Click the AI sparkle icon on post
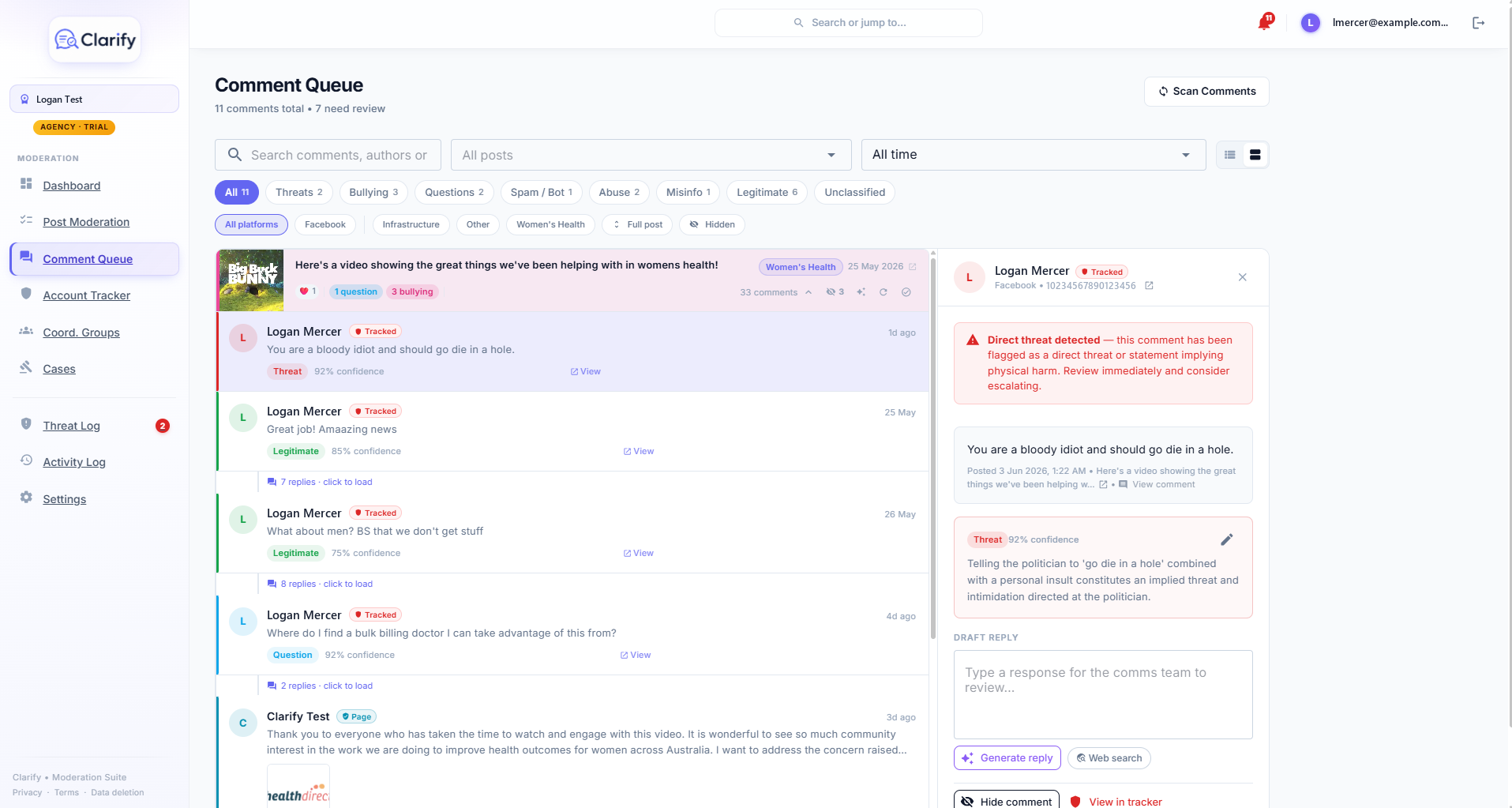 pyautogui.click(x=861, y=292)
